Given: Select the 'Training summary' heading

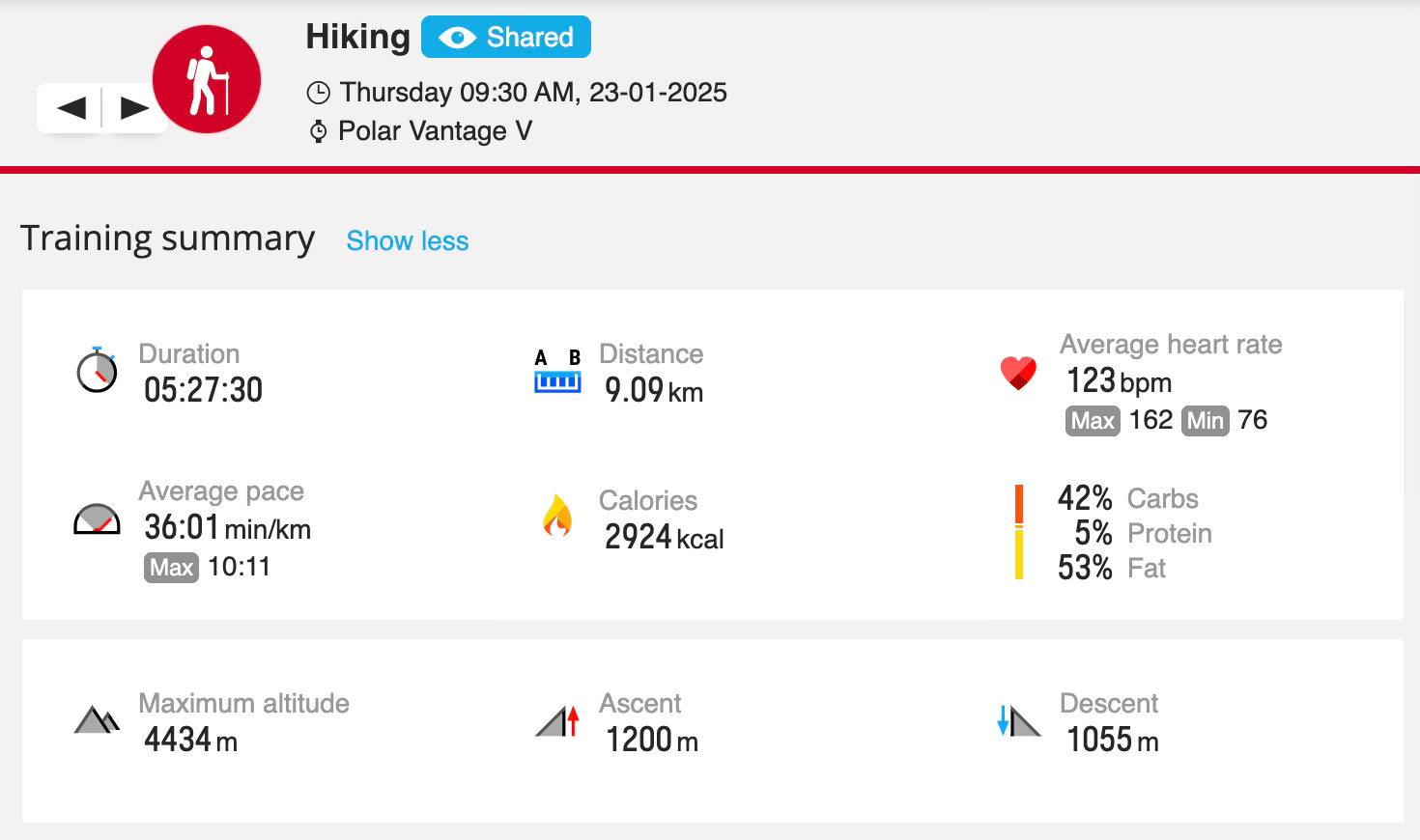Looking at the screenshot, I should click(x=167, y=238).
